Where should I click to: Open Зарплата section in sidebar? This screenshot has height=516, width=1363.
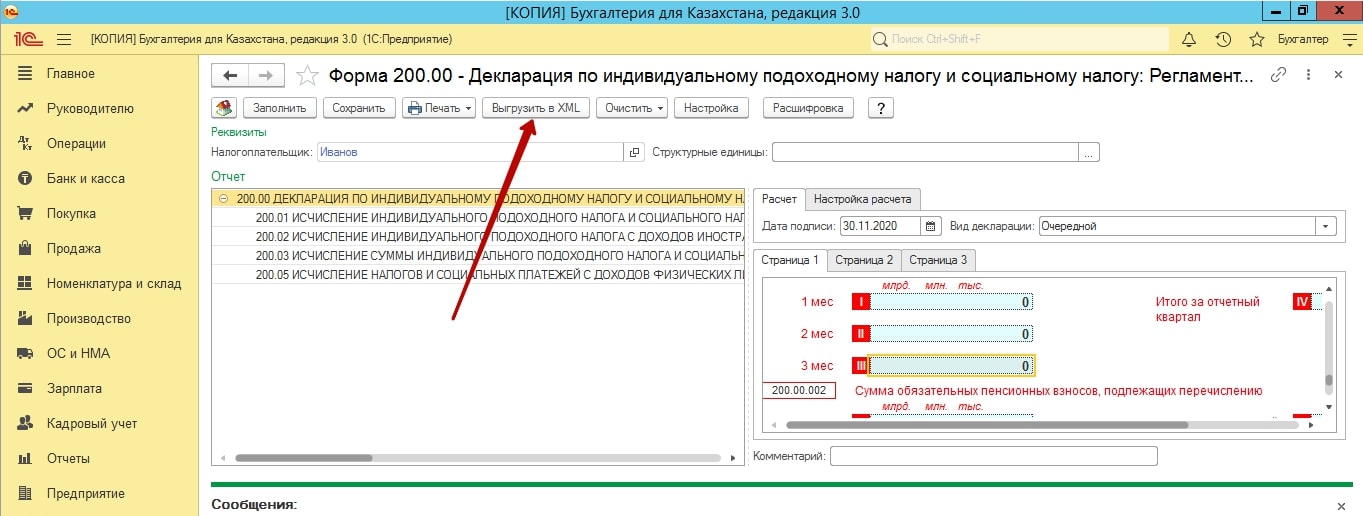coord(74,388)
